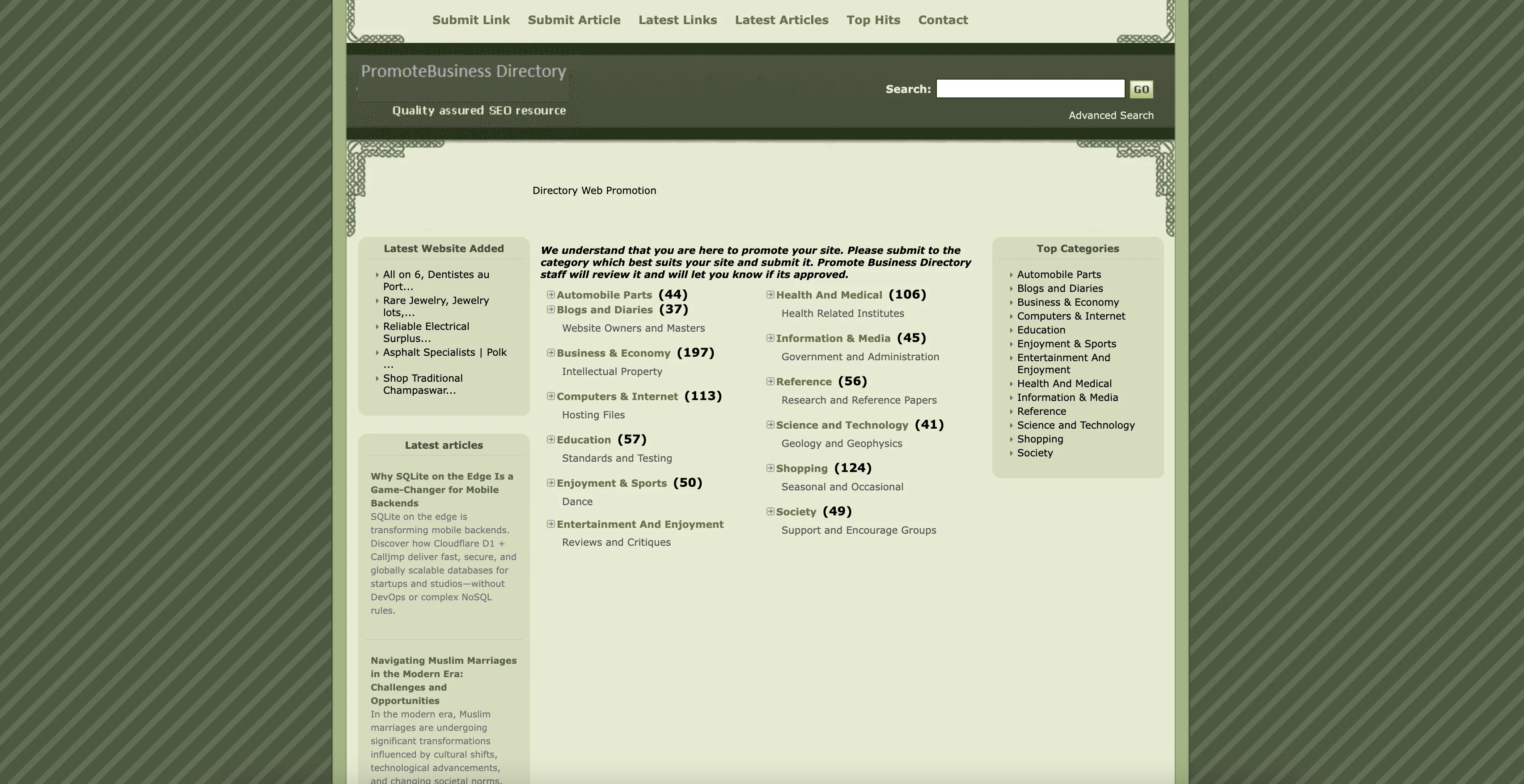
Task: Expand the Entertainment And Enjoyment plus icon
Action: pyautogui.click(x=551, y=524)
